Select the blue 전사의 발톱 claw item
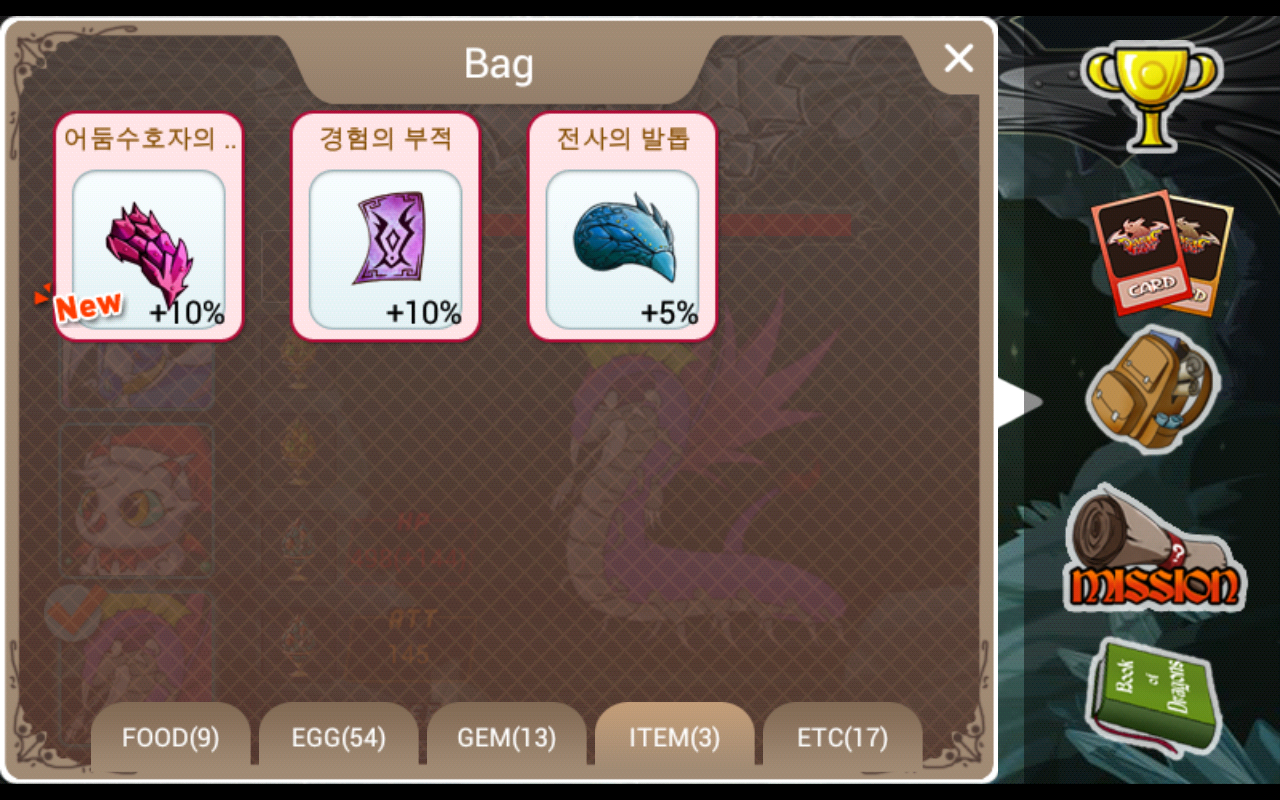 coord(622,227)
